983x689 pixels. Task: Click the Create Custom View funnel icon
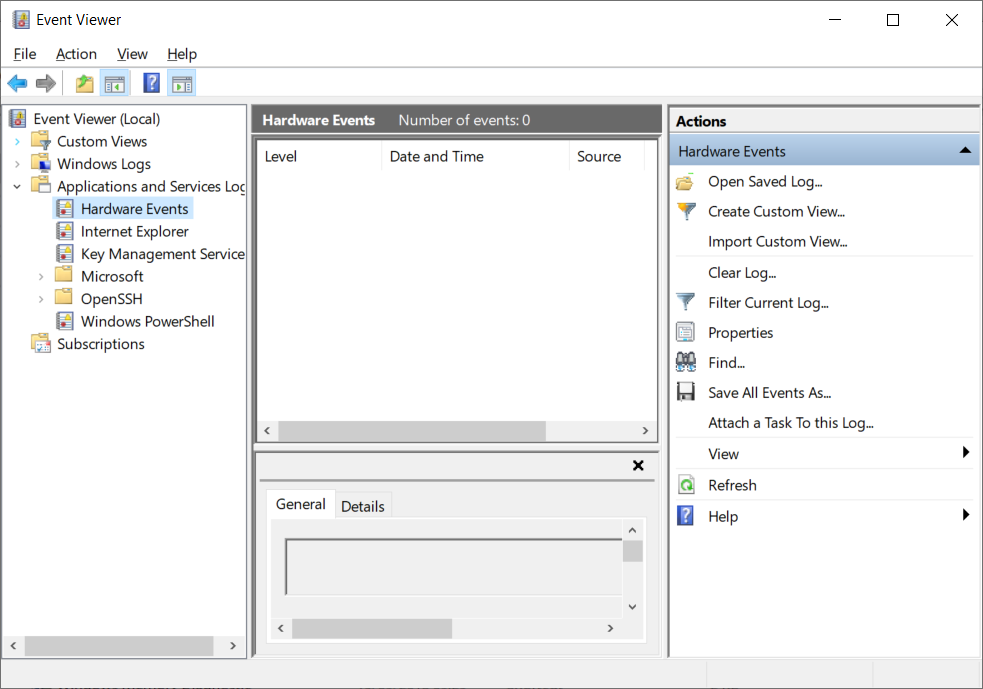click(686, 211)
